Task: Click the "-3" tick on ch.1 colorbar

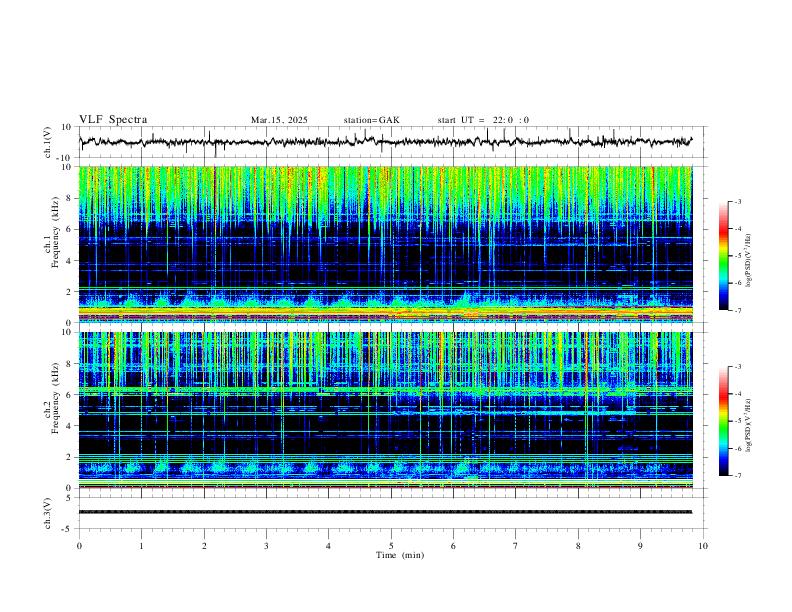Action: pyautogui.click(x=738, y=201)
